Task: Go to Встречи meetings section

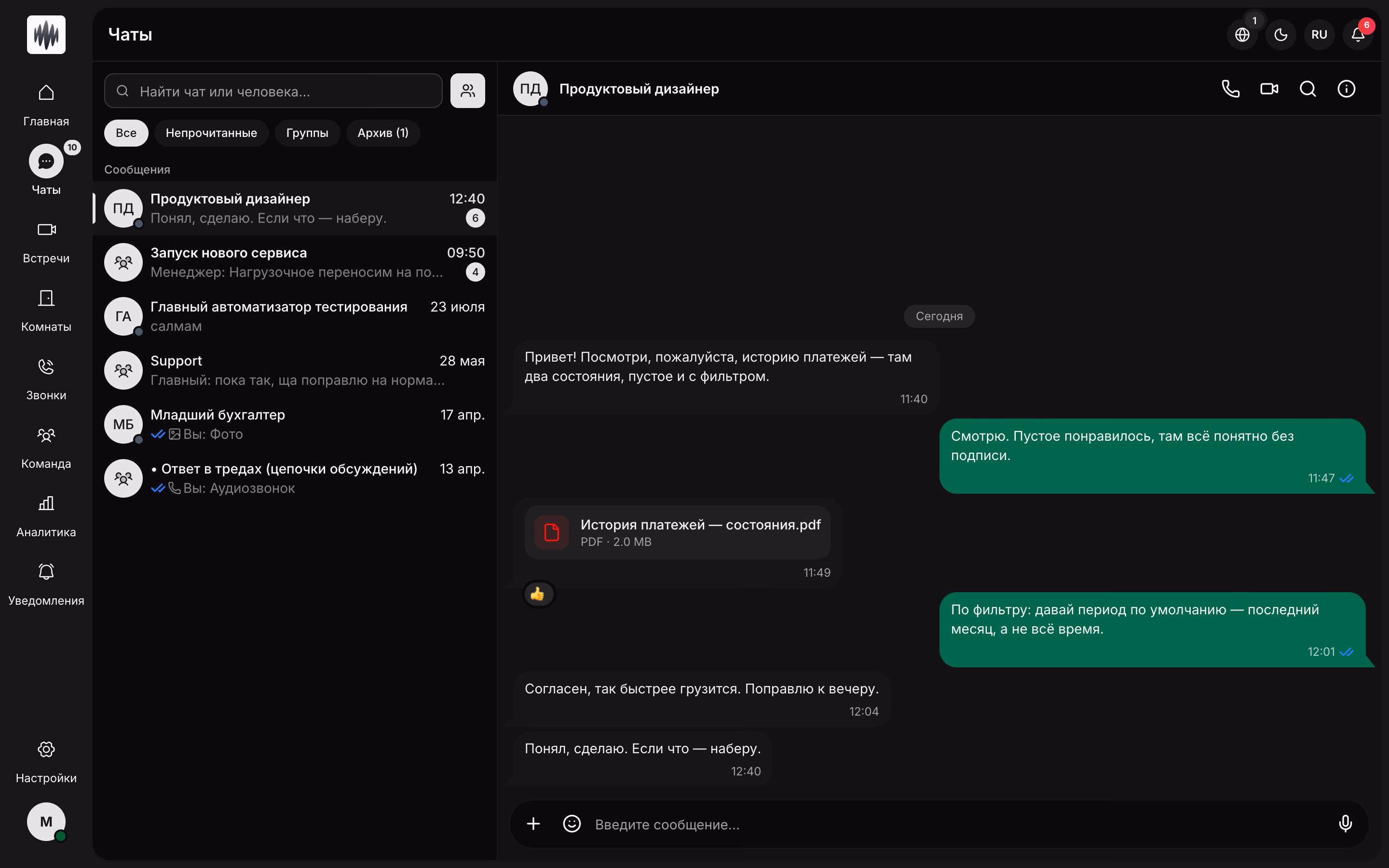Action: tap(46, 242)
